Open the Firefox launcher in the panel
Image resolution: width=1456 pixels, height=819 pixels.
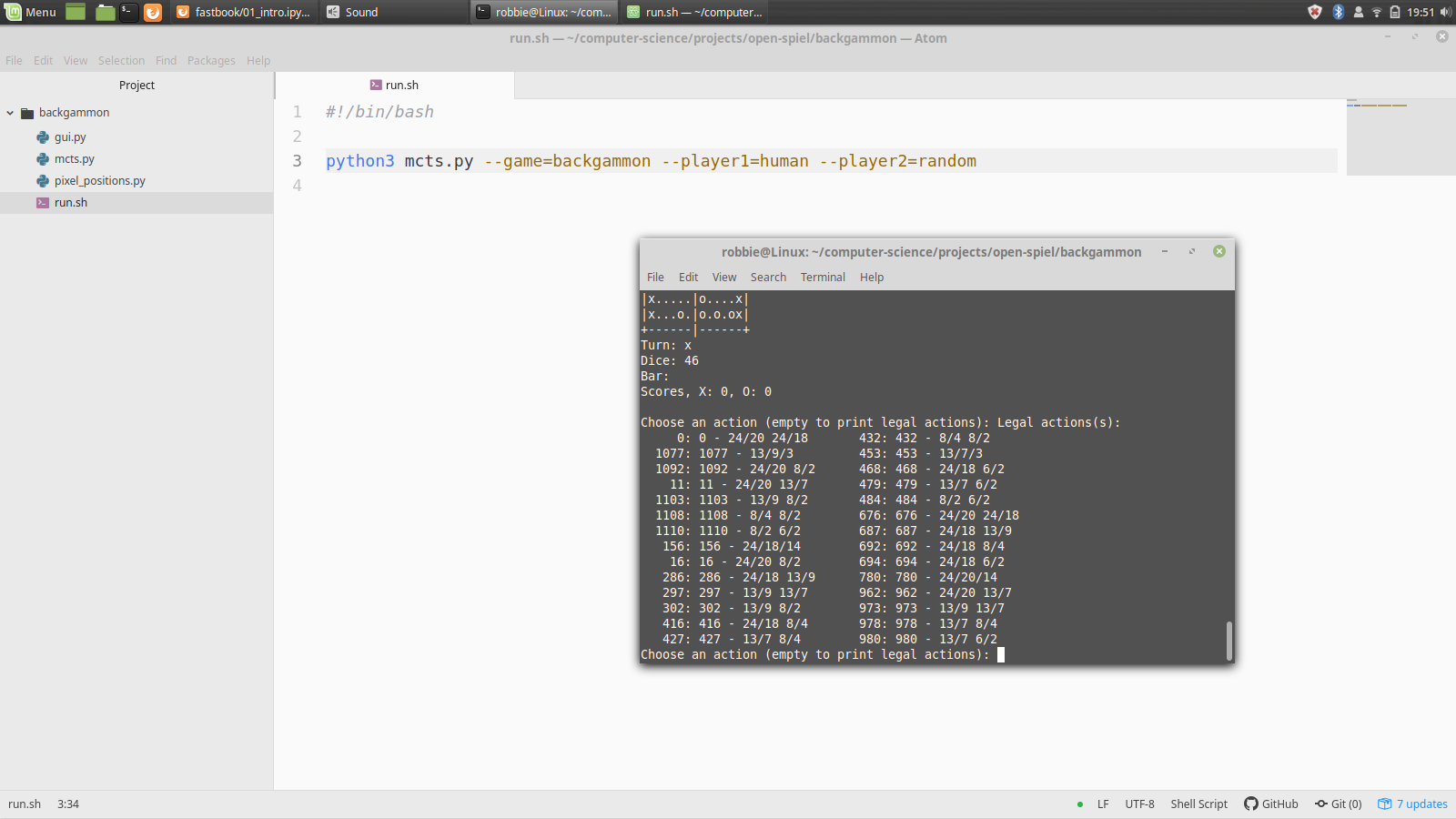(x=151, y=12)
